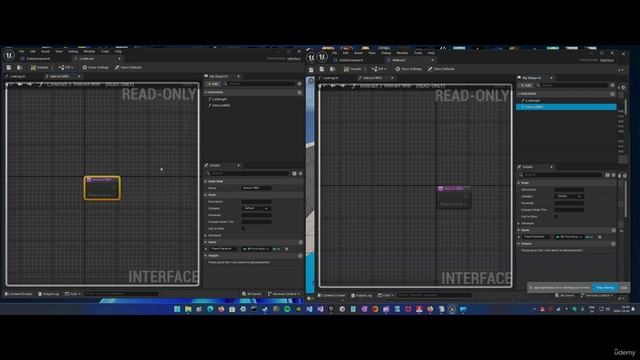Open Window menu in right window
640x360 pixels.
[x=402, y=53]
